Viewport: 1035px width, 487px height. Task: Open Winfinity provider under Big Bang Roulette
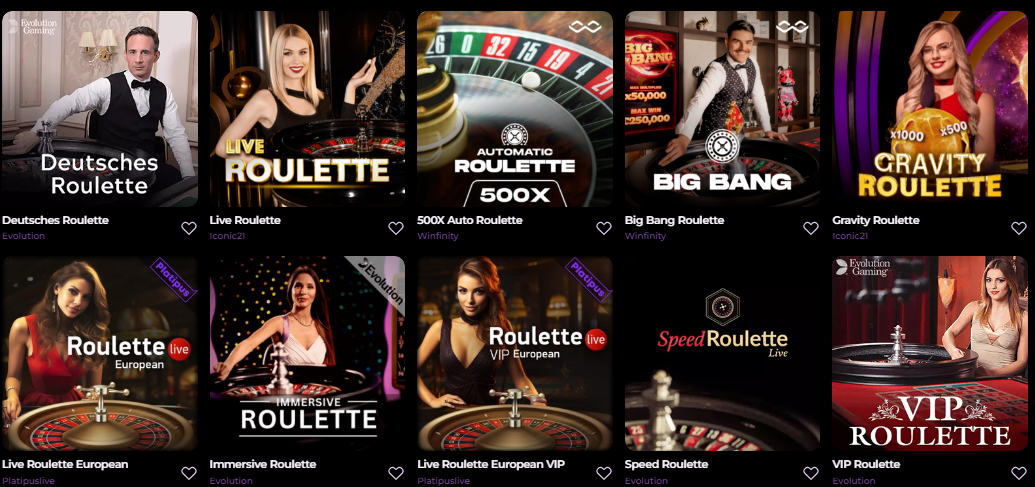point(646,236)
